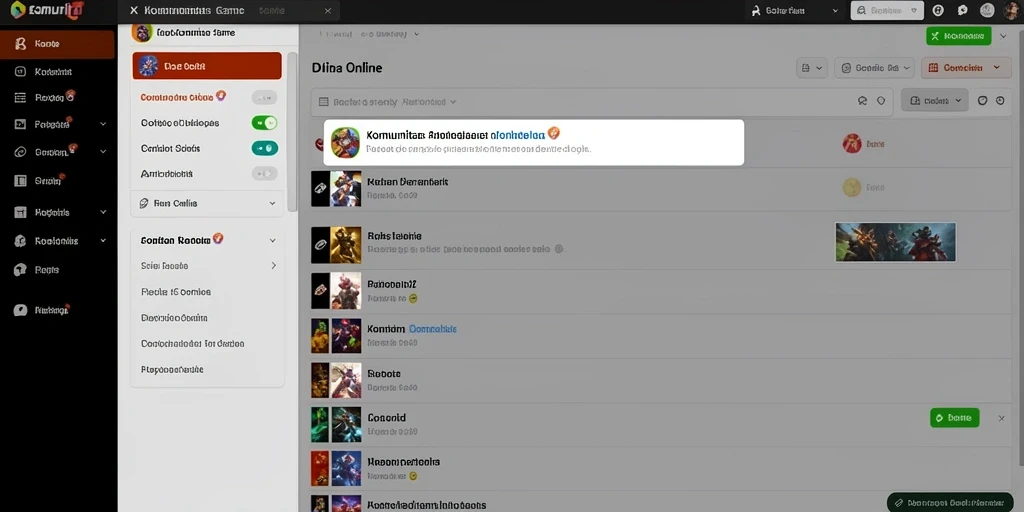Click the green button in the list row
The image size is (1024, 512).
[x=954, y=417]
